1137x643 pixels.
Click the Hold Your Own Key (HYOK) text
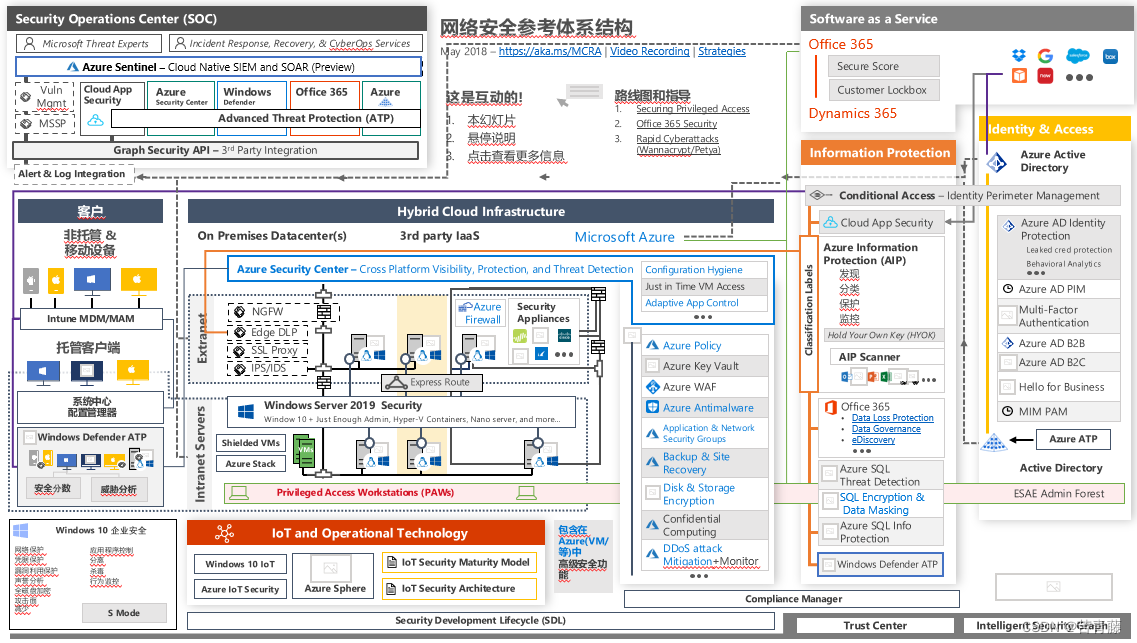[881, 336]
